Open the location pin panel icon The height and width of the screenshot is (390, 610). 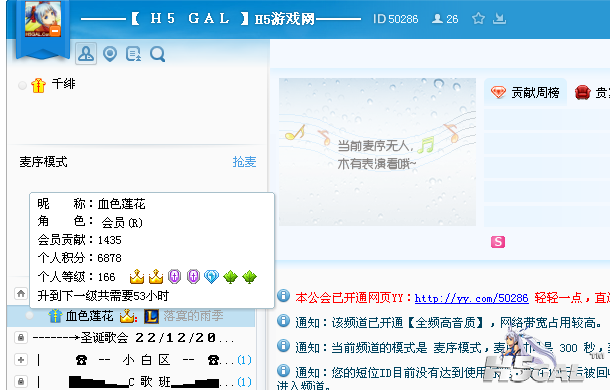point(110,54)
